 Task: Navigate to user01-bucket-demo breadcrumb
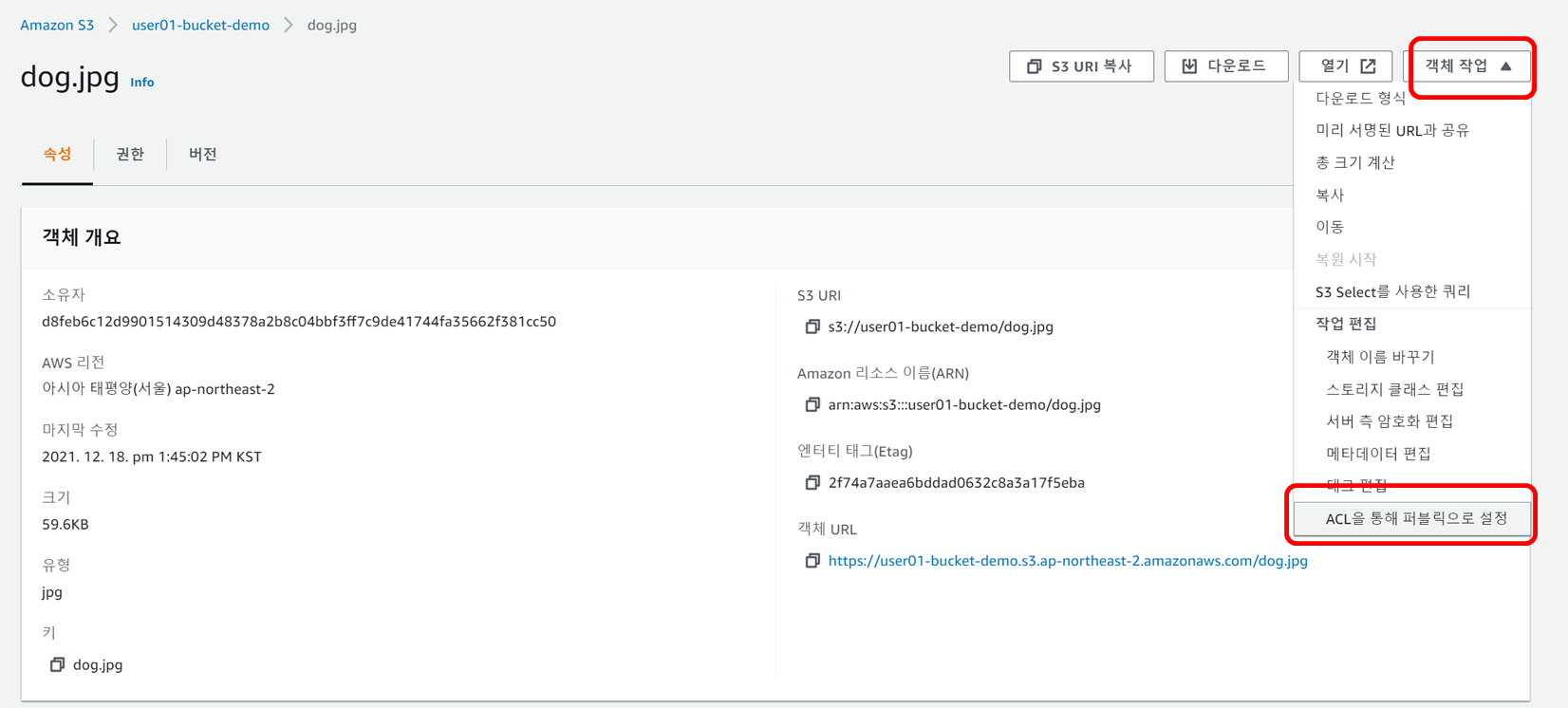pyautogui.click(x=200, y=26)
